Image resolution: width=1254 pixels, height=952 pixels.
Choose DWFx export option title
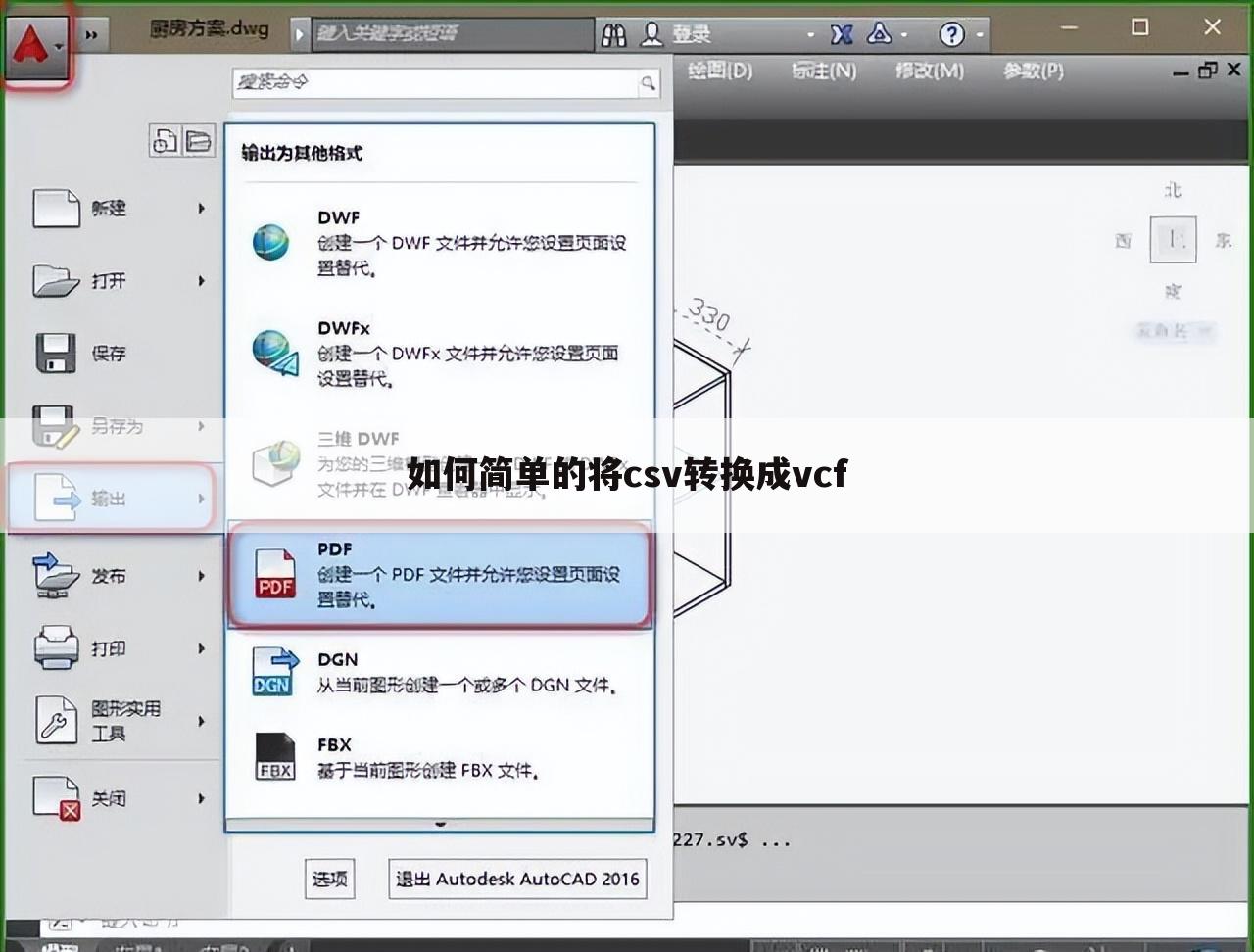343,328
